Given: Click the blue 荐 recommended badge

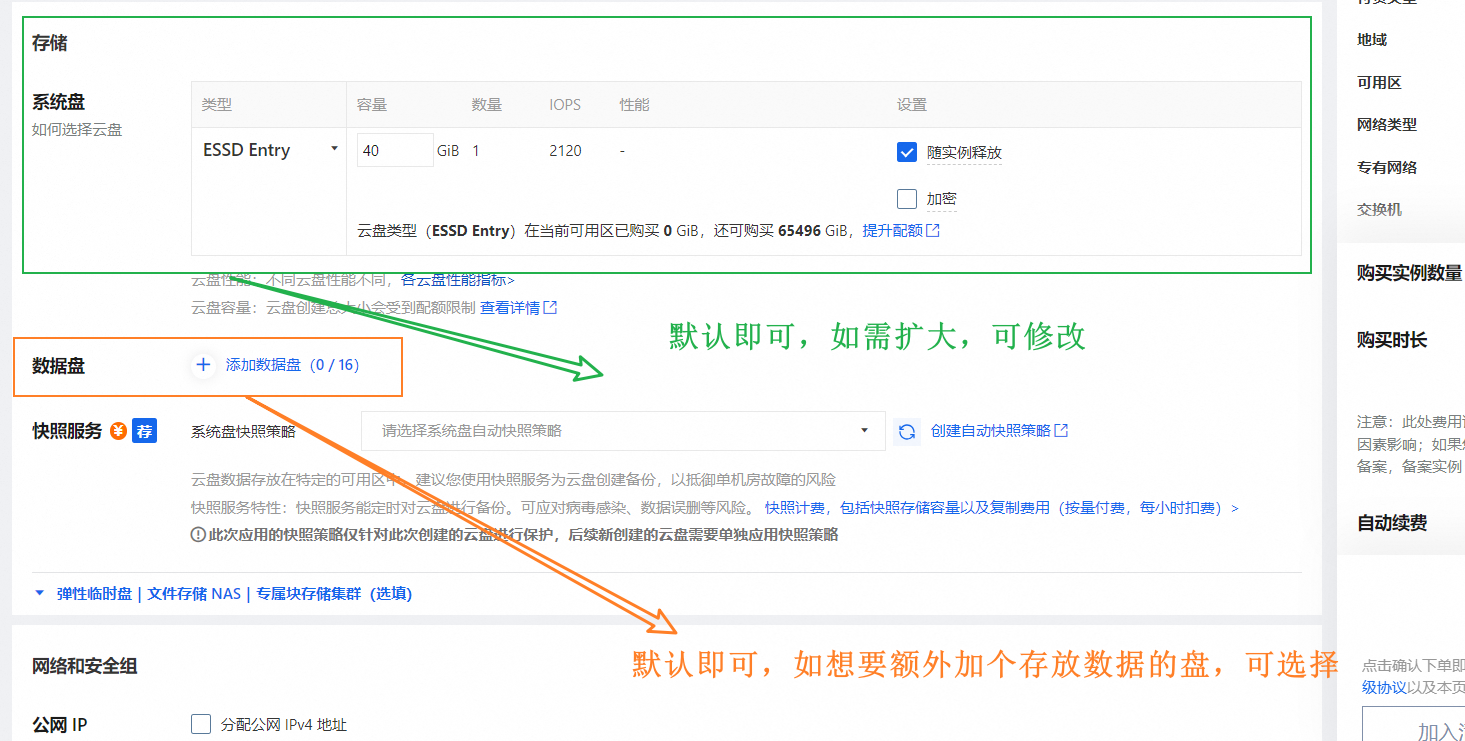Looking at the screenshot, I should coord(145,431).
